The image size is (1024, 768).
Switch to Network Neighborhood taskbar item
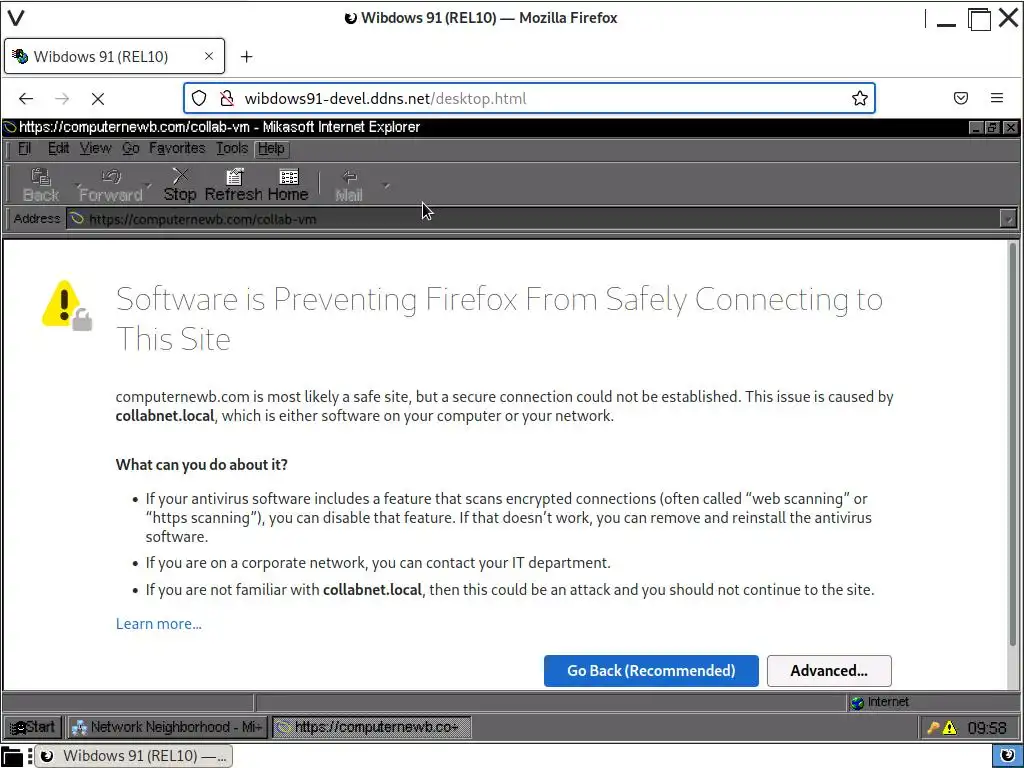(x=167, y=727)
